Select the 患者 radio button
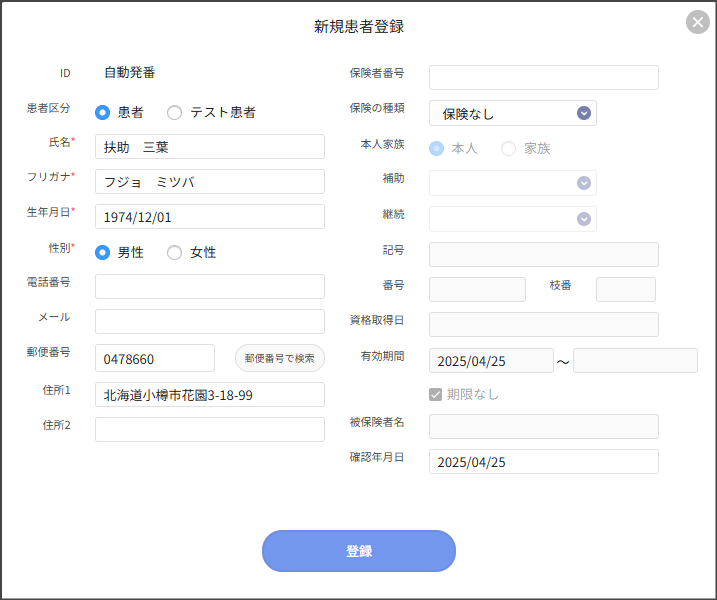 [102, 113]
